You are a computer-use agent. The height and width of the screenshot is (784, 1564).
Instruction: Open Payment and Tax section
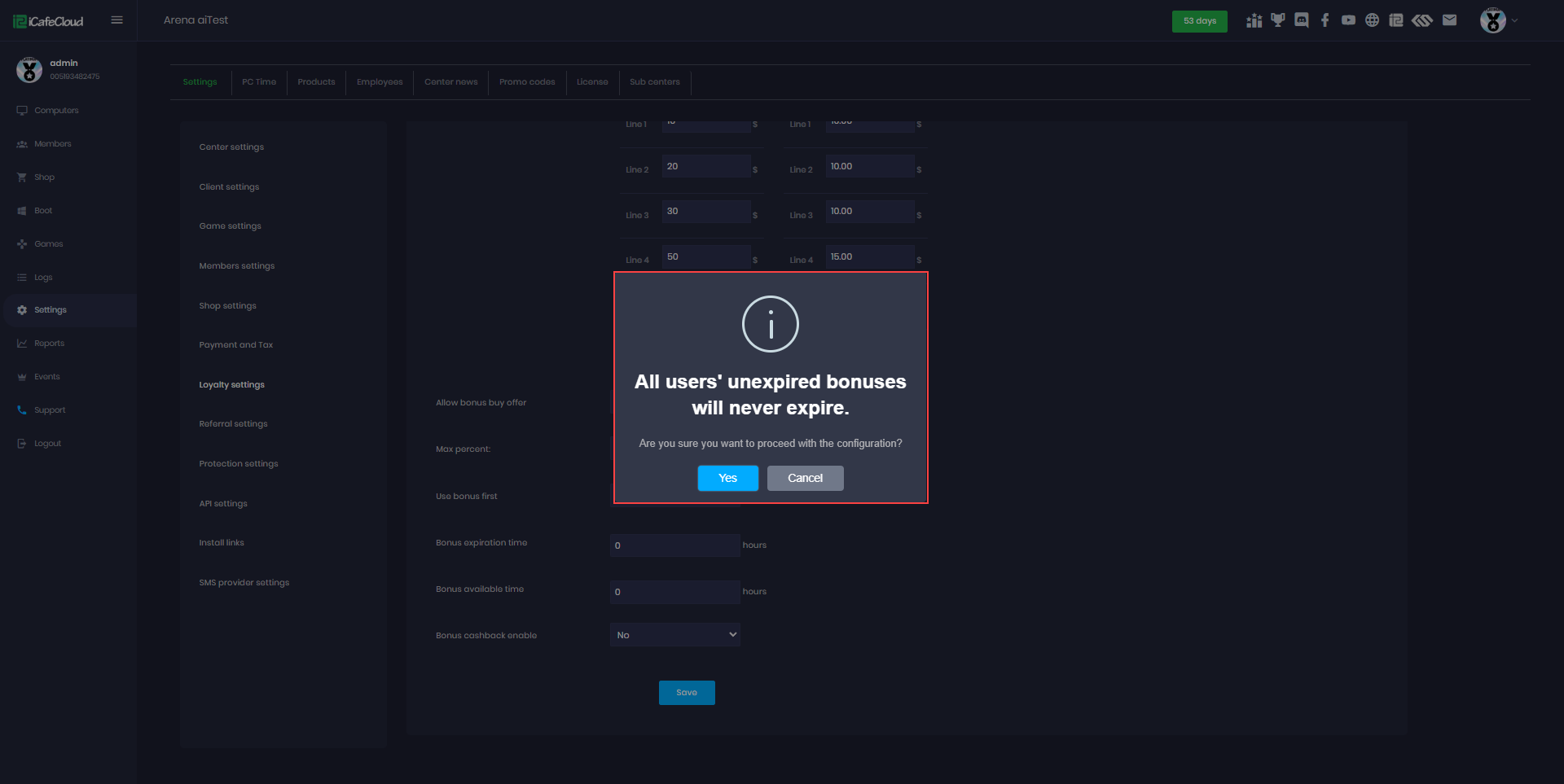pyautogui.click(x=236, y=345)
